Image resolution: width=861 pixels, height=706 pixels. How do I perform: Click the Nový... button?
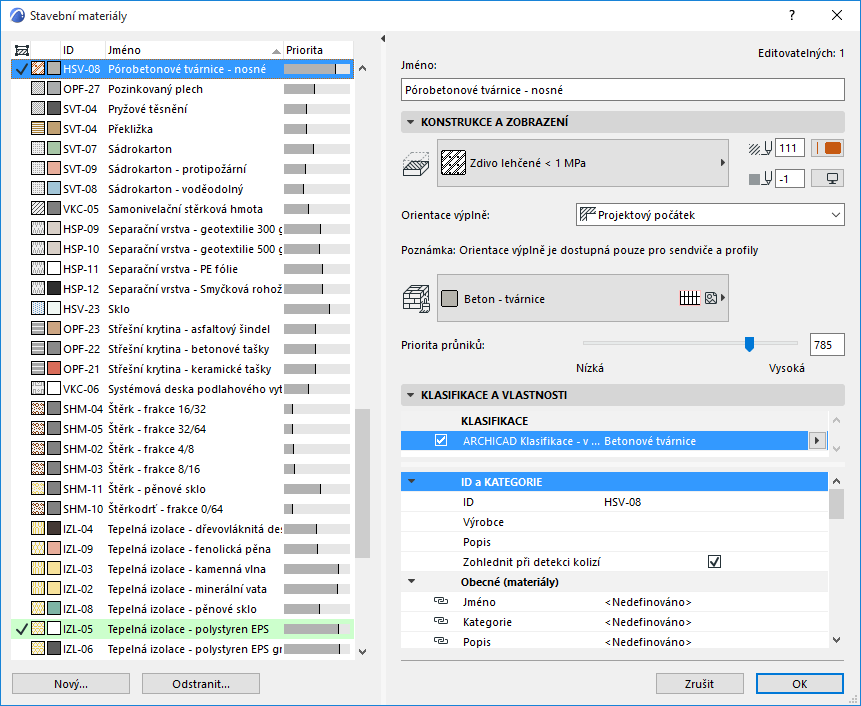tap(71, 684)
